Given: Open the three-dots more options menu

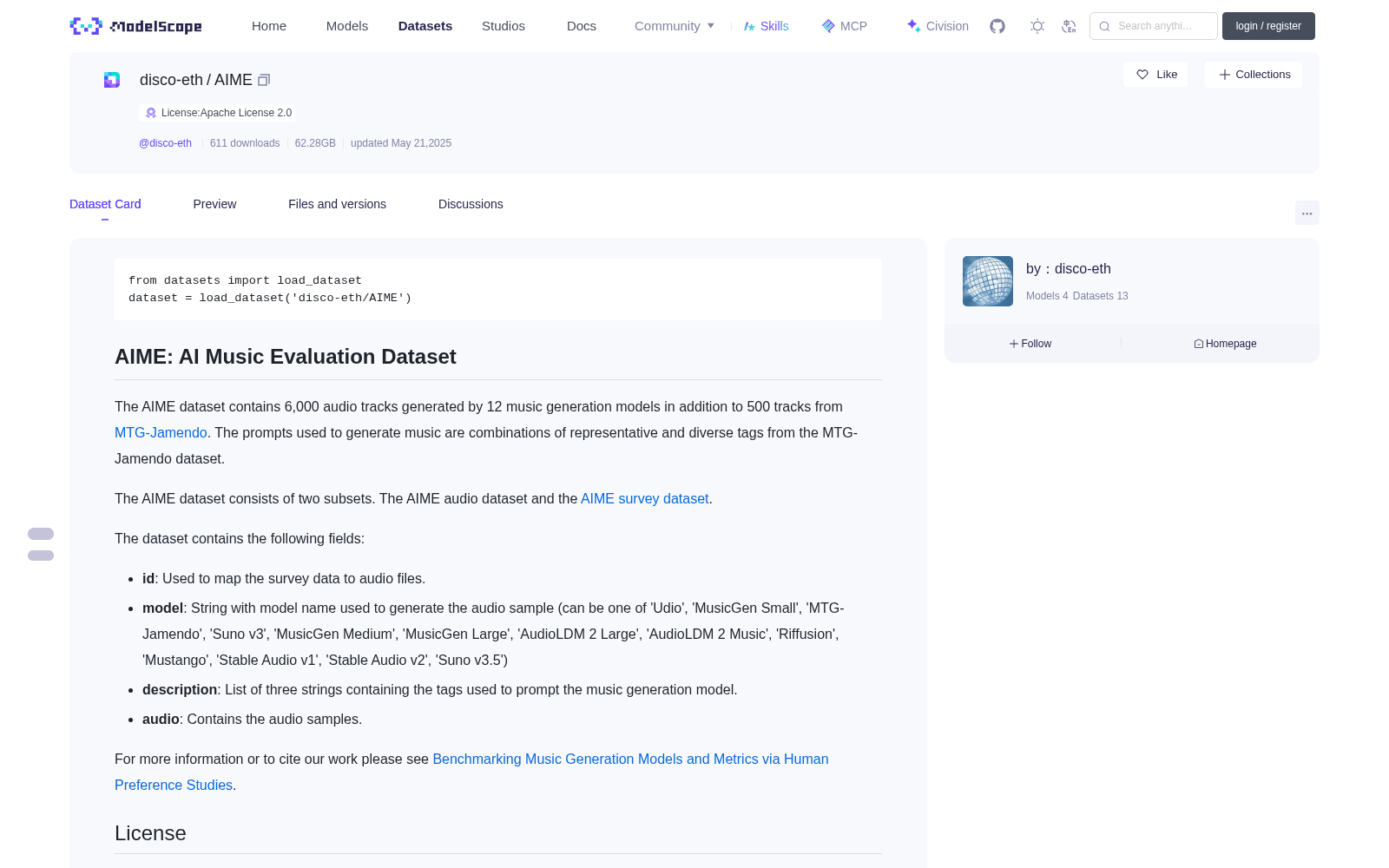Looking at the screenshot, I should [x=1307, y=213].
